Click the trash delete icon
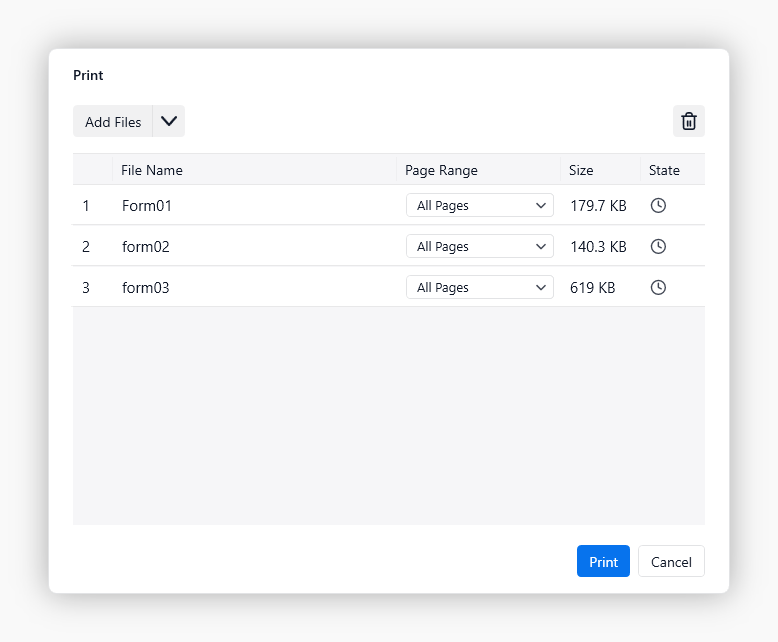The width and height of the screenshot is (778, 642). tap(688, 121)
